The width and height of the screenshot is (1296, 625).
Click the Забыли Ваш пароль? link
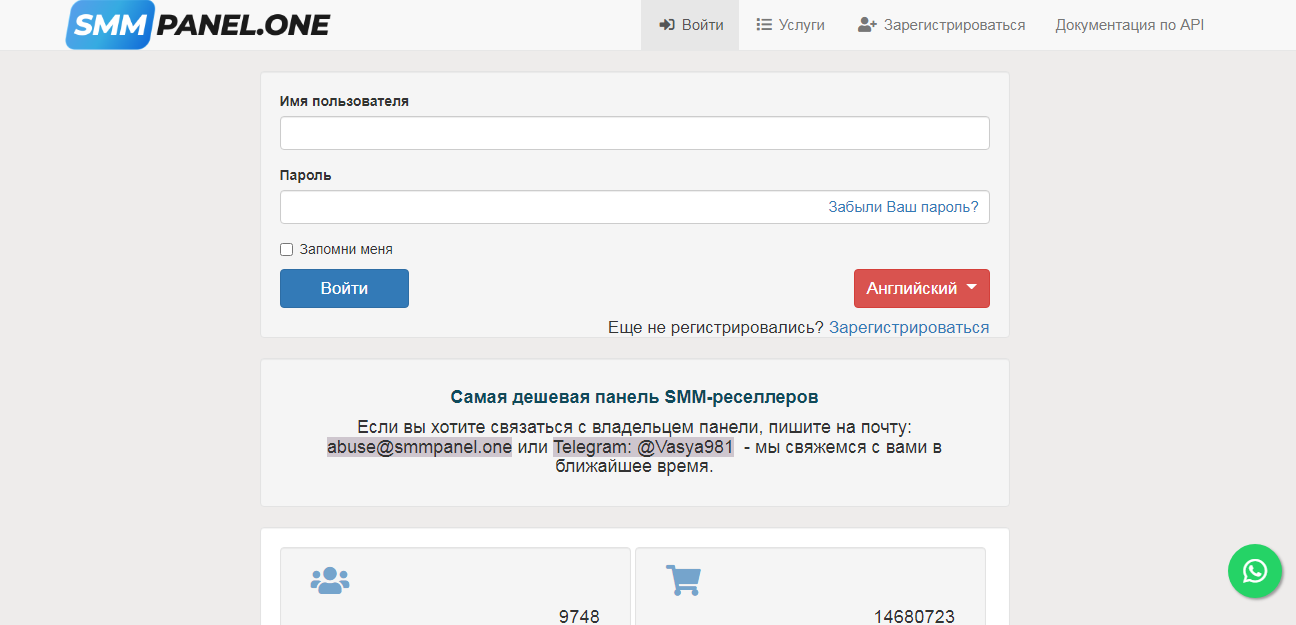[902, 207]
